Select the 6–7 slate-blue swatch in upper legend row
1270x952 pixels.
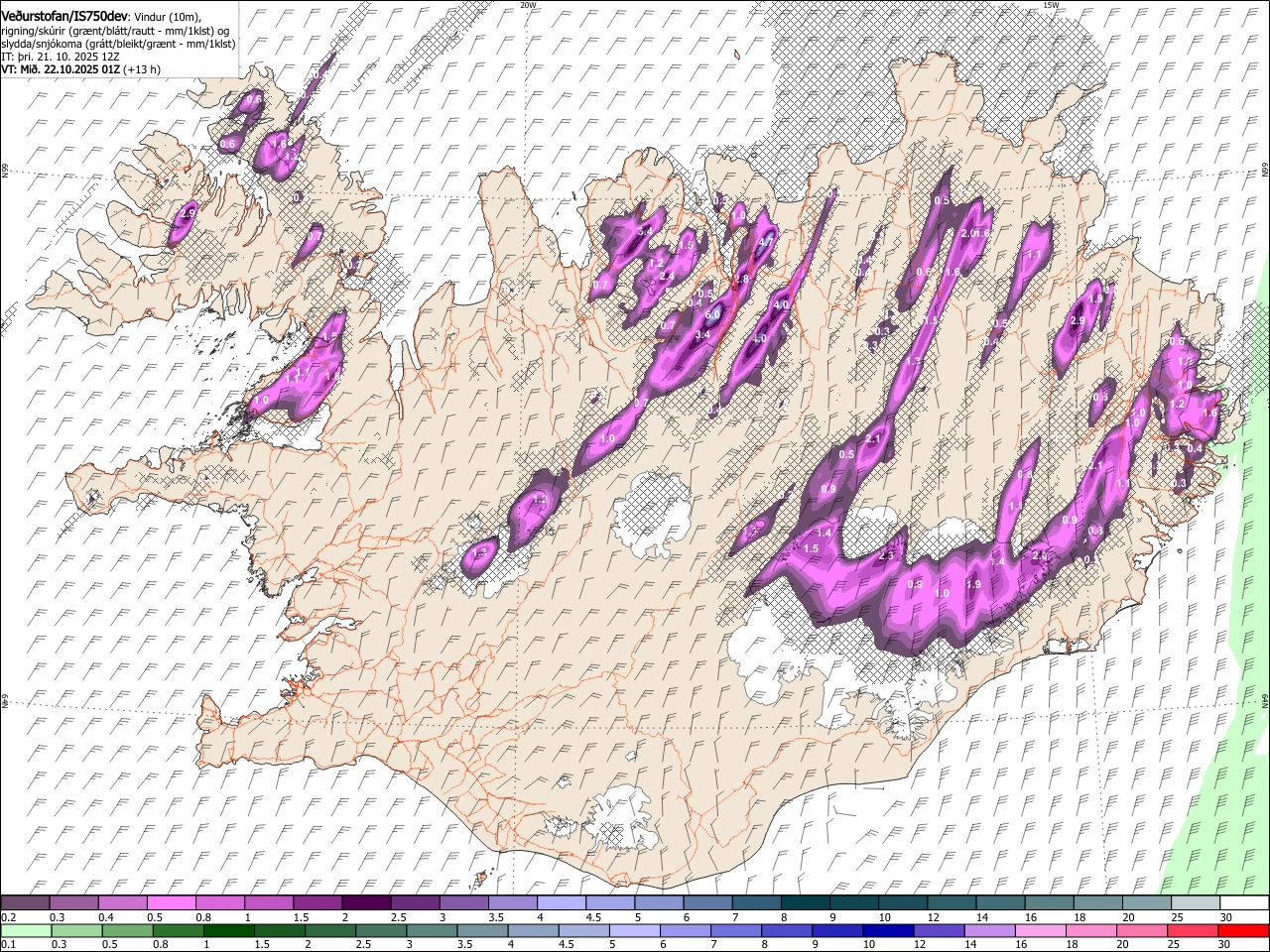click(706, 903)
